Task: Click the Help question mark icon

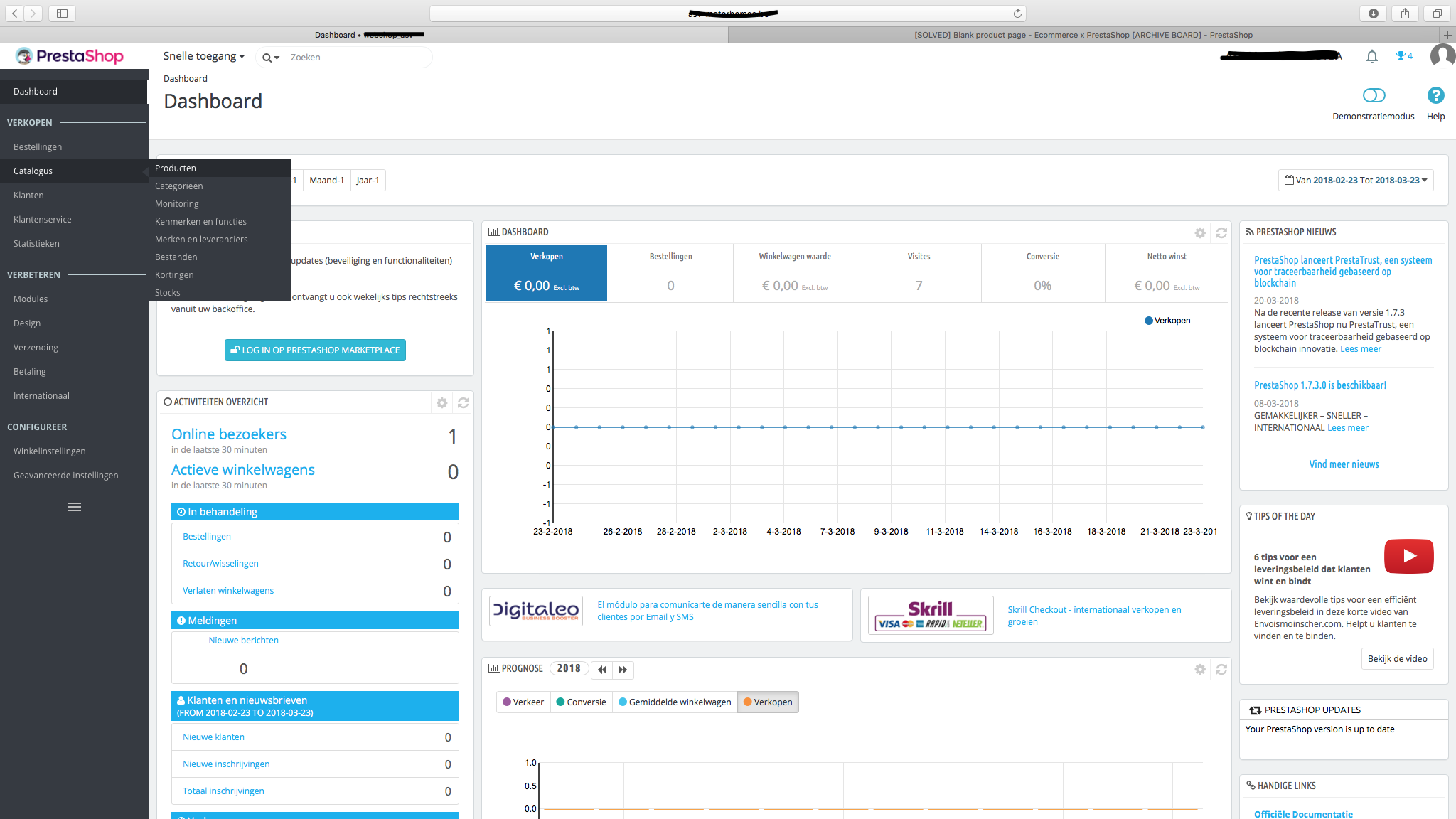Action: click(1435, 95)
